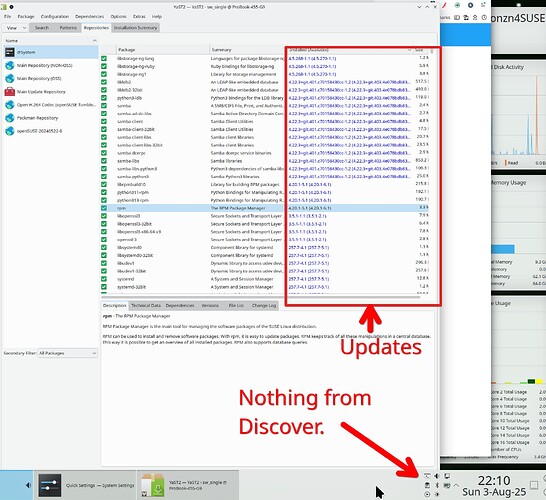
Task: Open the Extras menu
Action: click(x=139, y=16)
